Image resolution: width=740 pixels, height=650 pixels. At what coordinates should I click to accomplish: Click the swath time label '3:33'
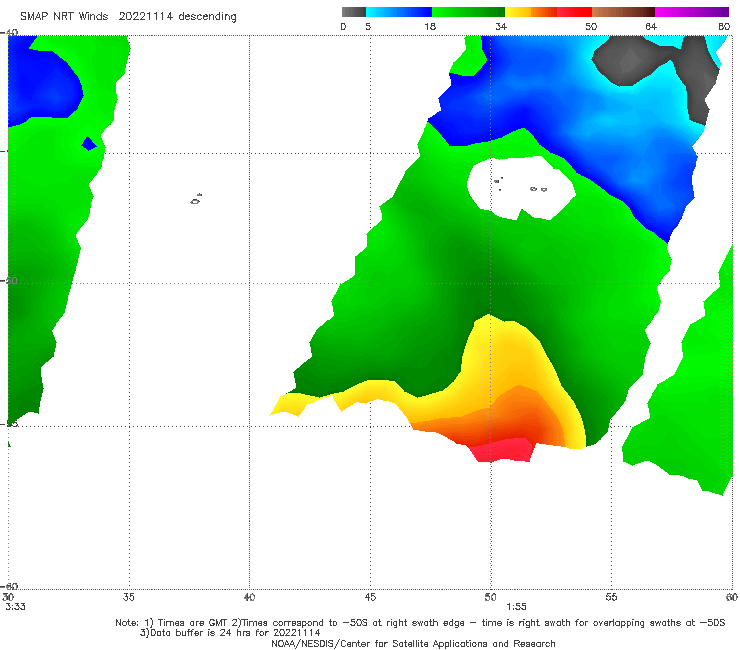click(16, 607)
